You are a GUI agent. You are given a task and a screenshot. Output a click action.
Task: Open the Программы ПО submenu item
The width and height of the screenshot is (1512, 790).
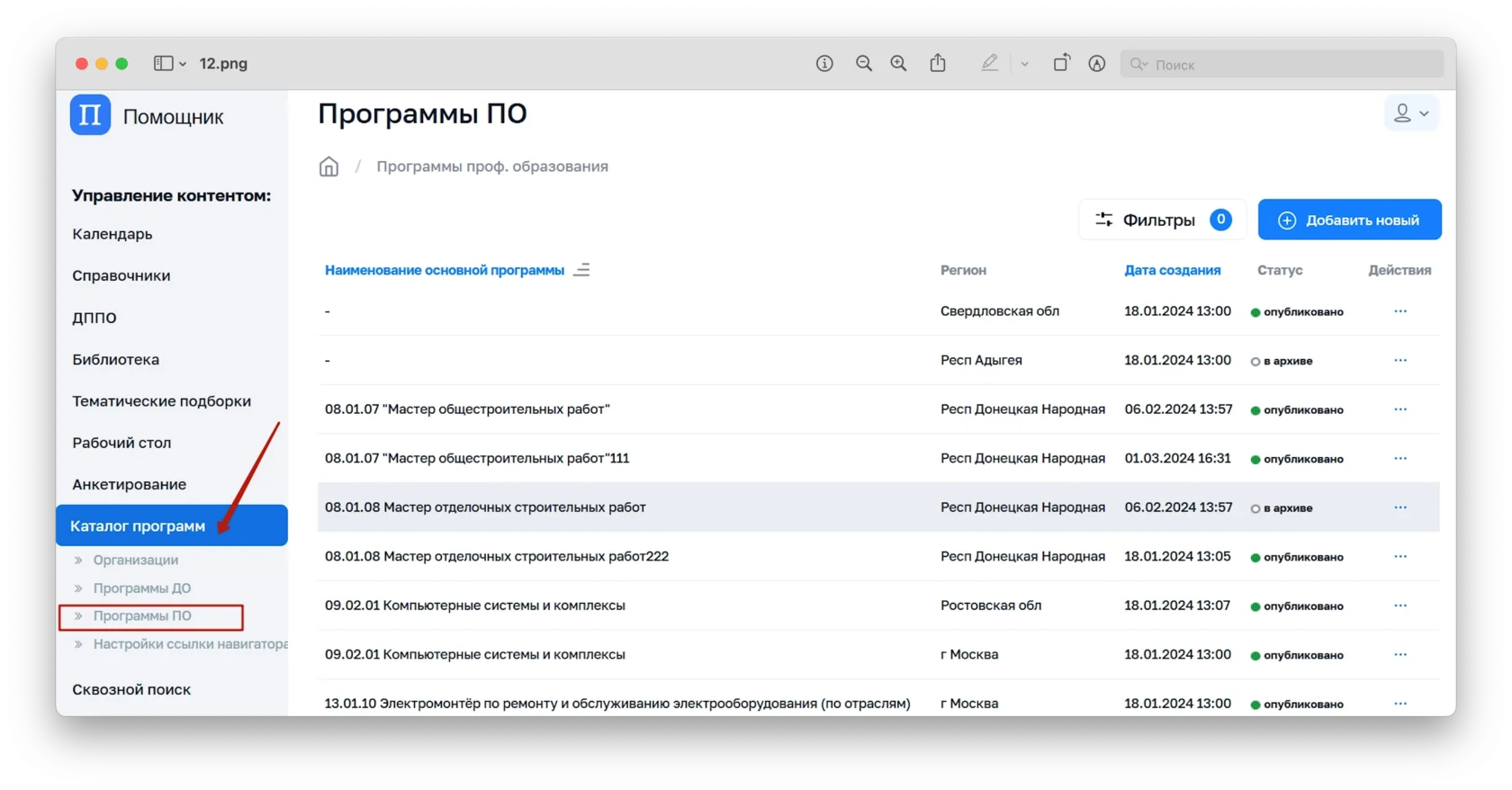point(142,616)
